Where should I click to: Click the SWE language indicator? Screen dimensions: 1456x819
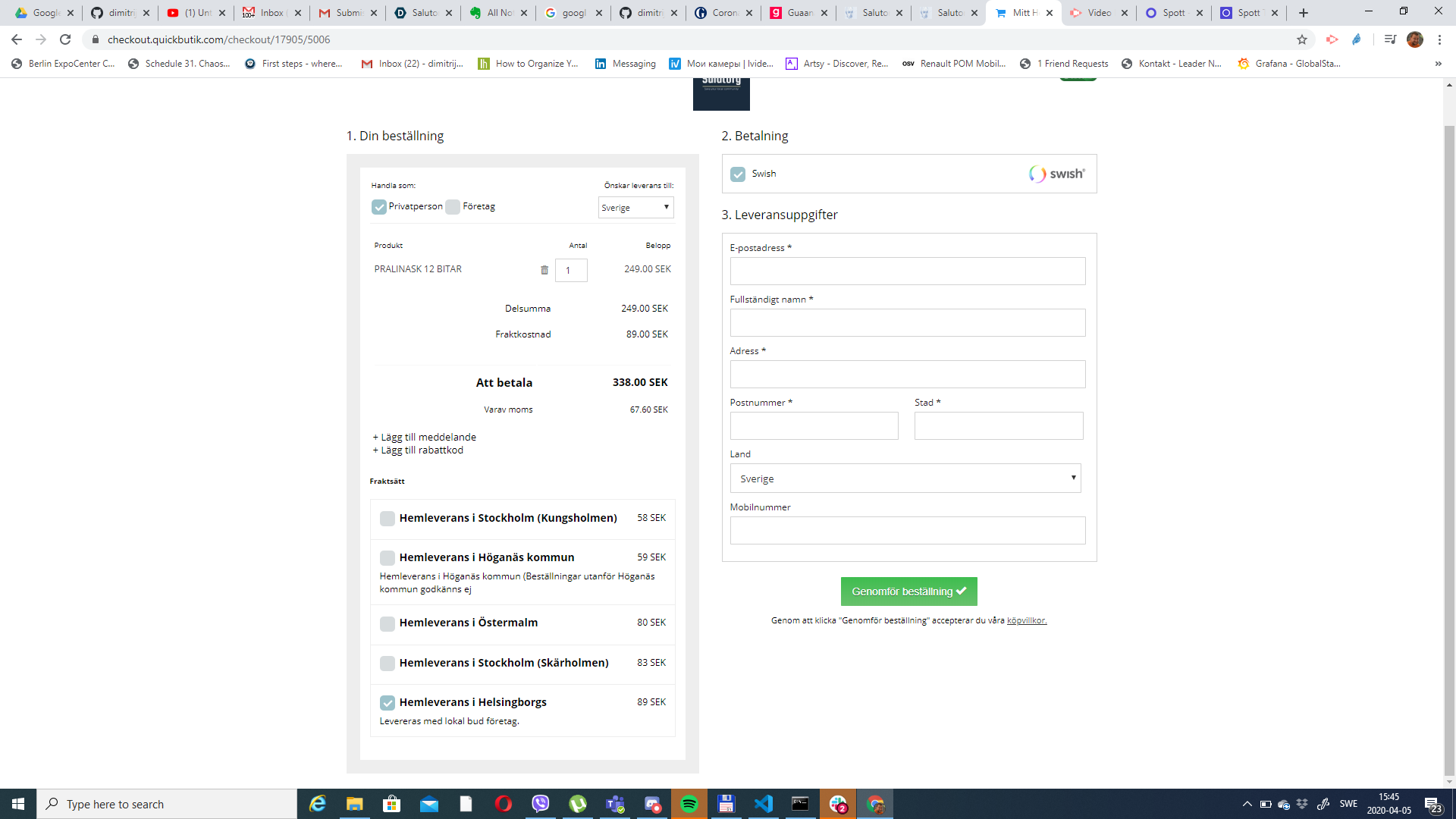tap(1348, 804)
